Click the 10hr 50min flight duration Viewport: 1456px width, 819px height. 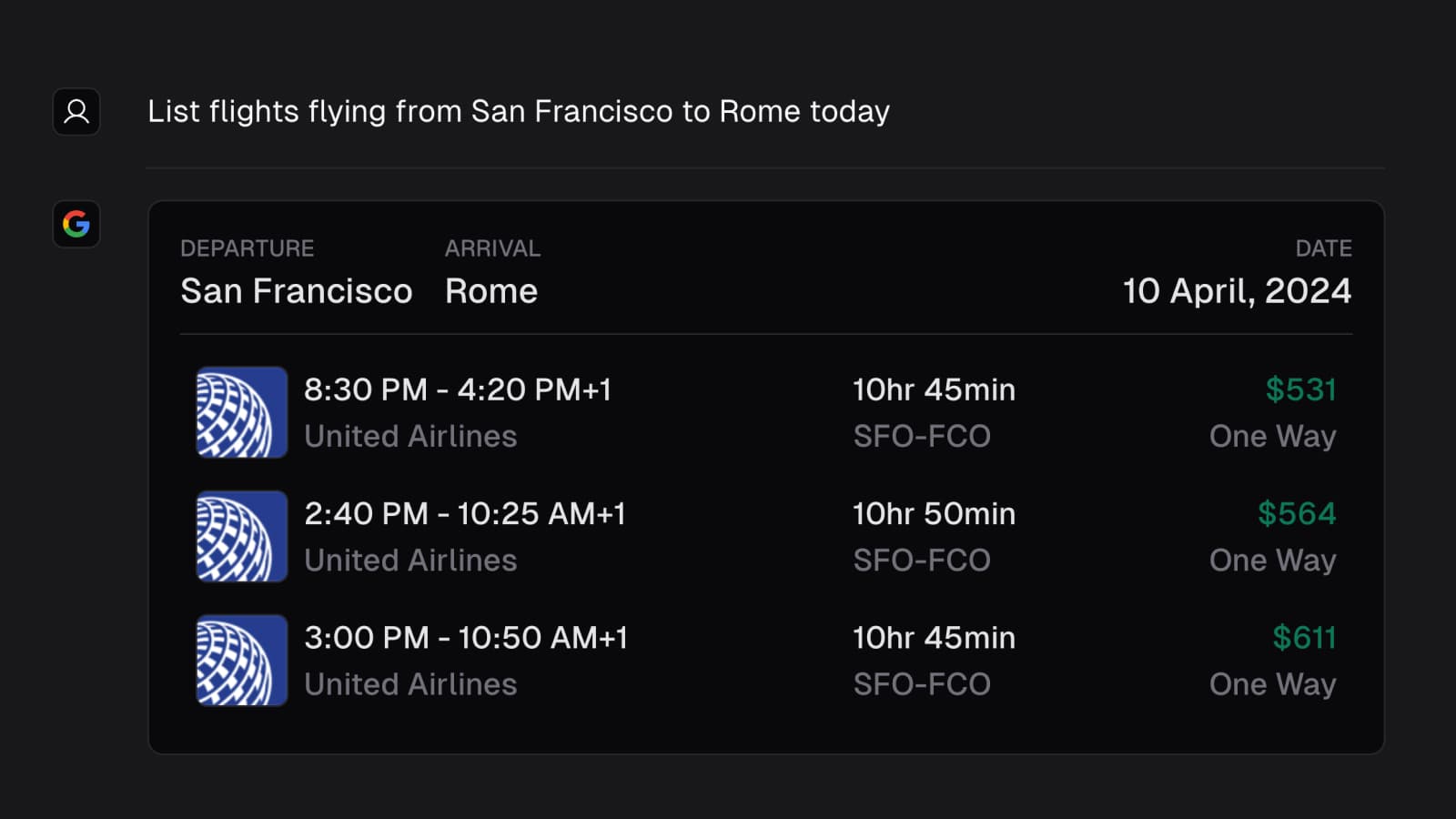[x=934, y=514]
